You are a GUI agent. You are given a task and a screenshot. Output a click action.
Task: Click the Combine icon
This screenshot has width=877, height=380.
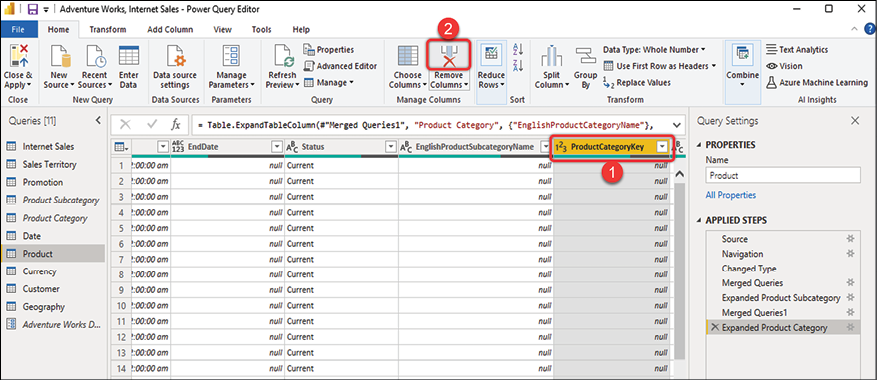coord(743,54)
